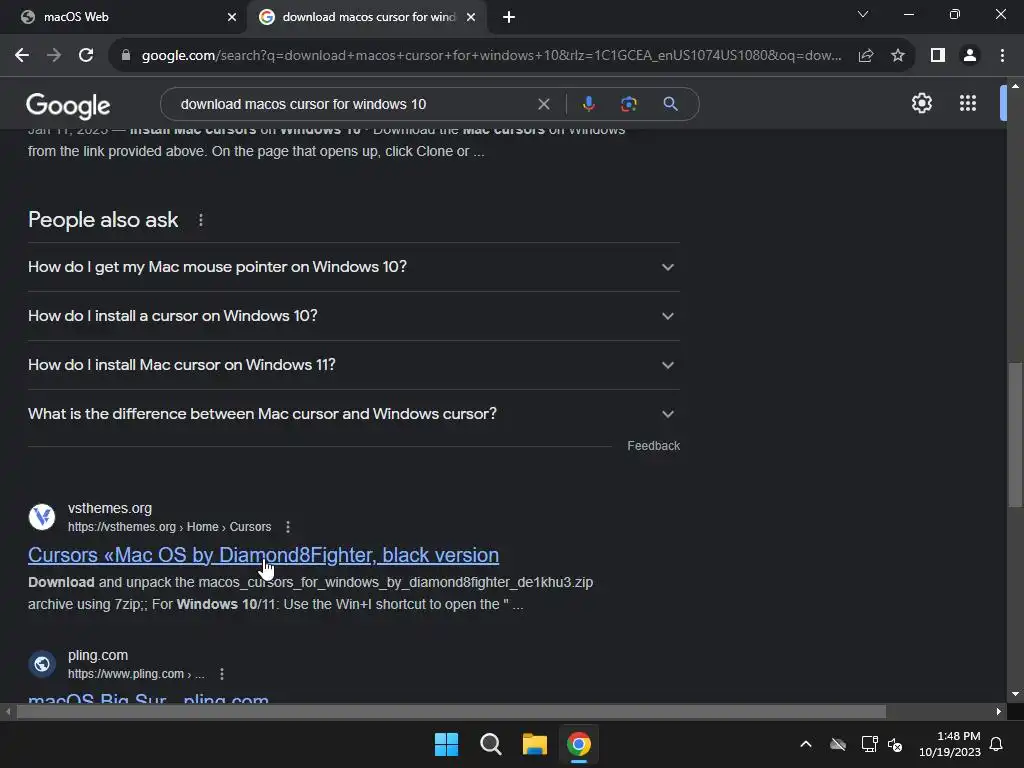Click the address bar URL
Viewport: 1024px width, 768px height.
pyautogui.click(x=491, y=56)
